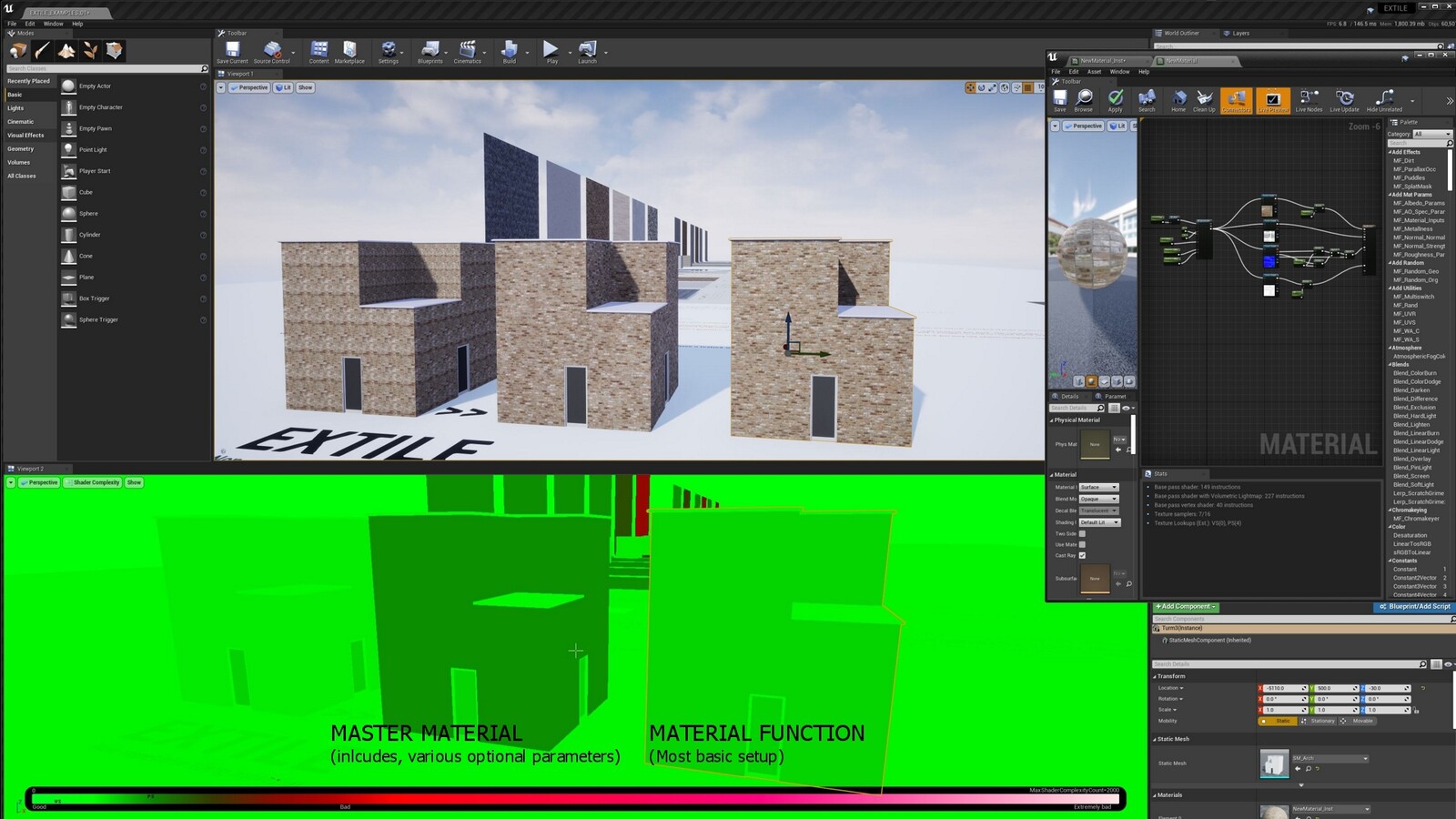Open the Material Domain Surface dropdown
This screenshot has height=819, width=1456.
pos(1098,487)
